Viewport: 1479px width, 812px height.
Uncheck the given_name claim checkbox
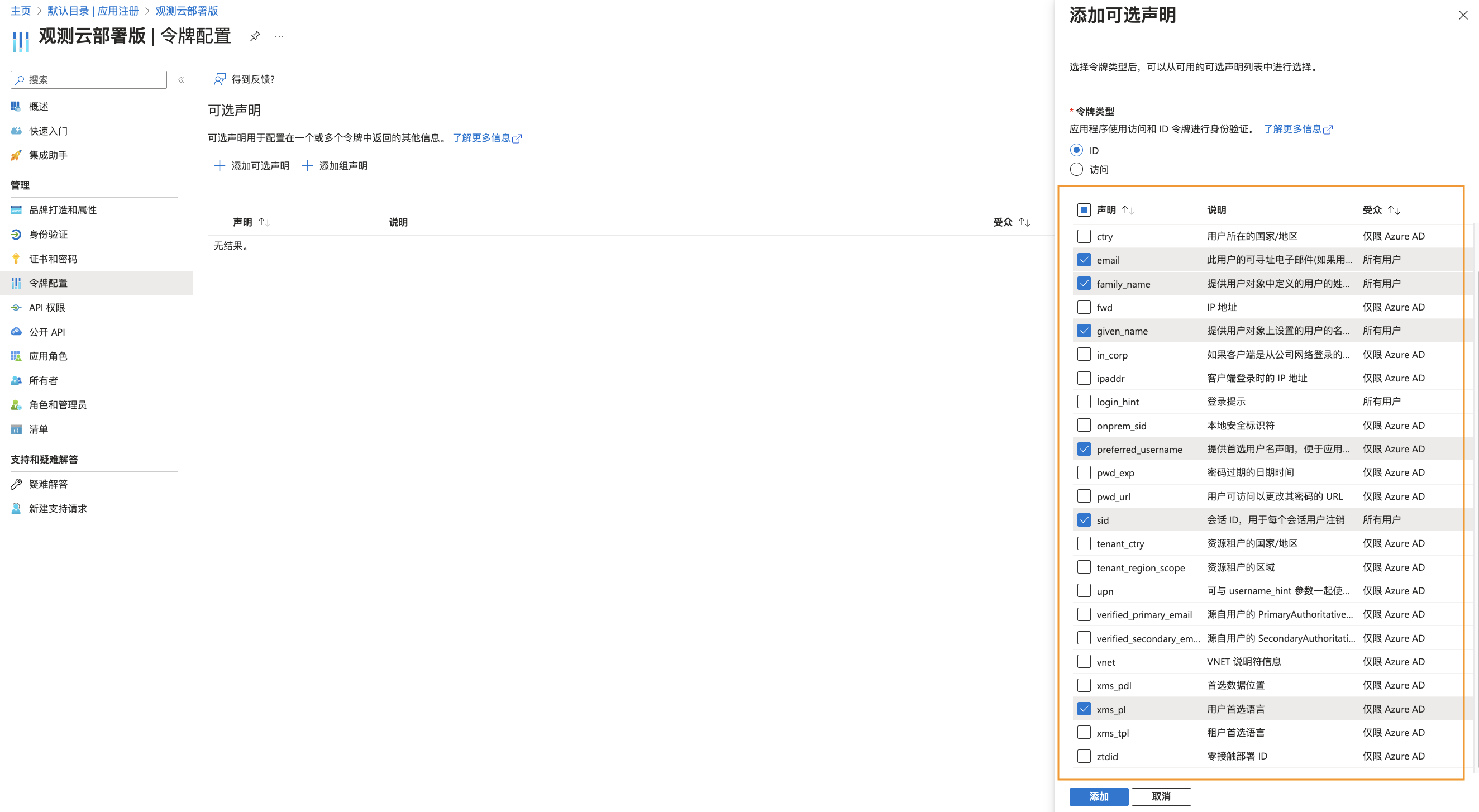coord(1084,331)
